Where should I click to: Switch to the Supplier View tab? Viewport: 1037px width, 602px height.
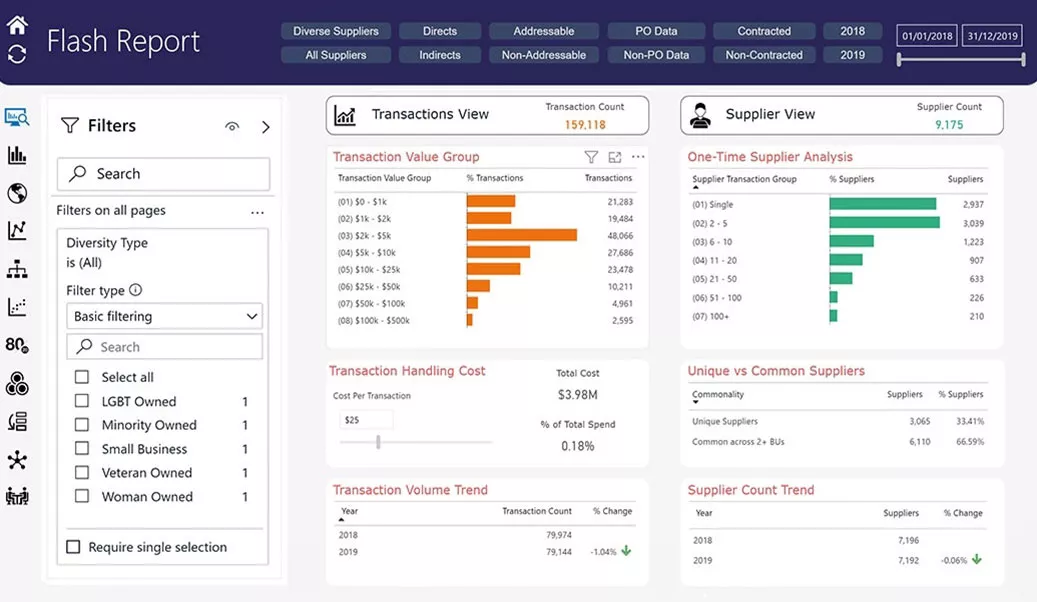pyautogui.click(x=841, y=115)
